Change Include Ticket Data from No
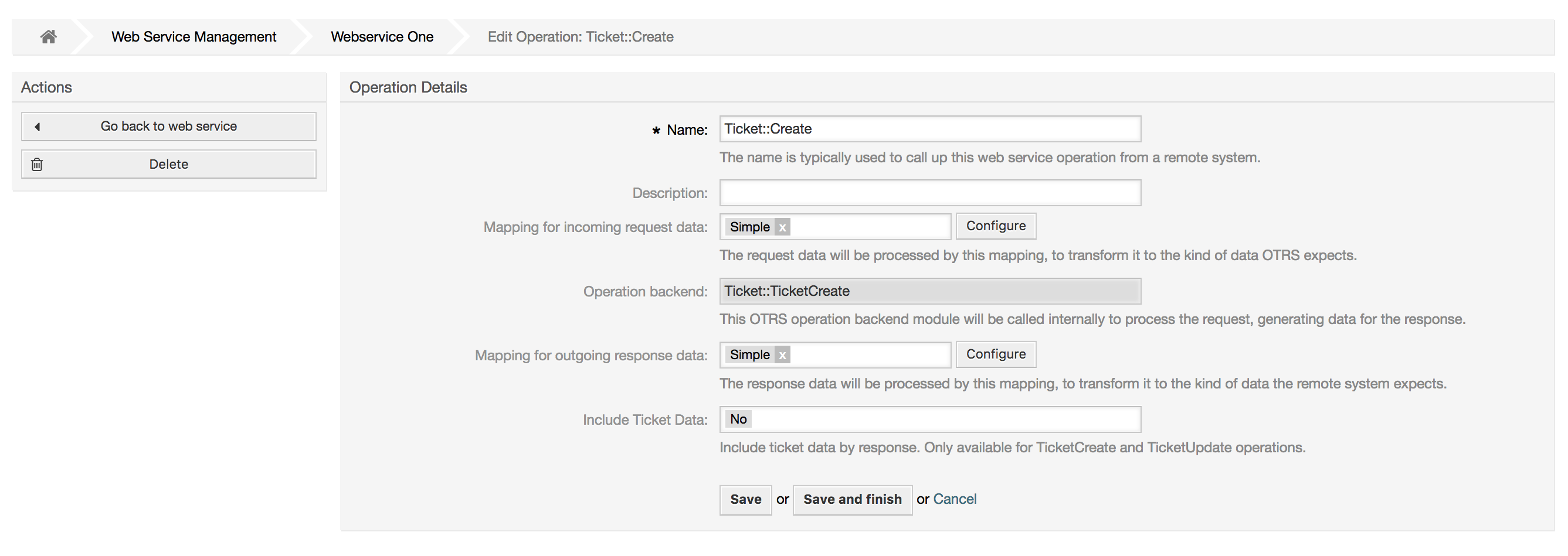 929,419
